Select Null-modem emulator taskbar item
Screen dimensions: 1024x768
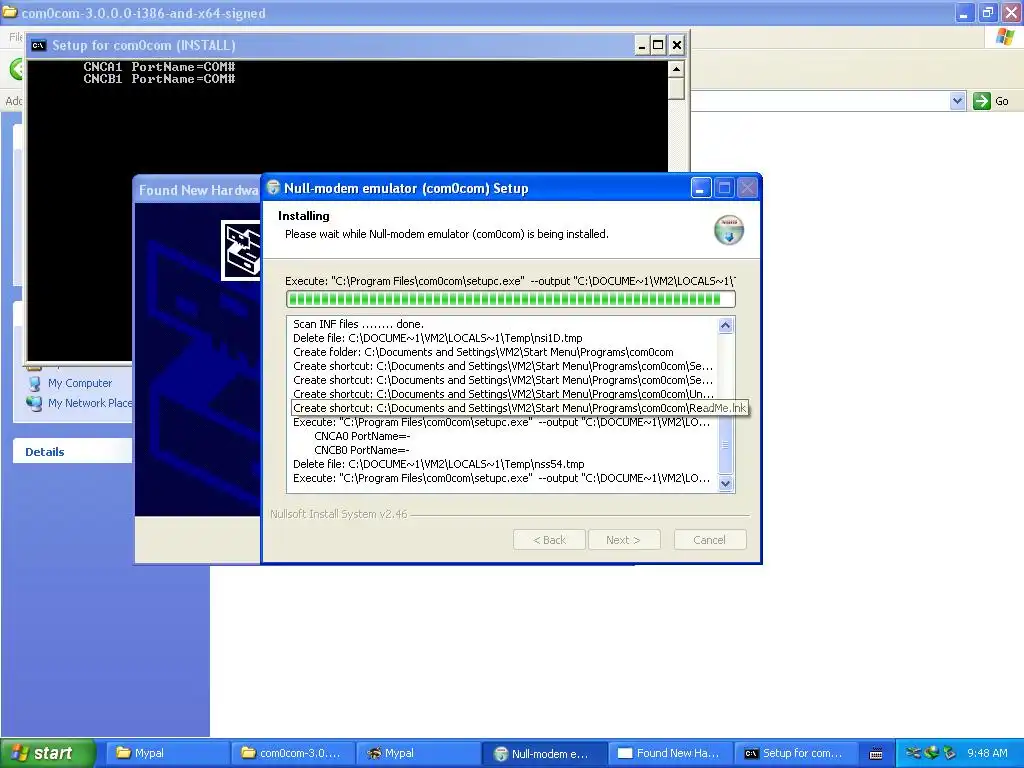click(x=543, y=753)
